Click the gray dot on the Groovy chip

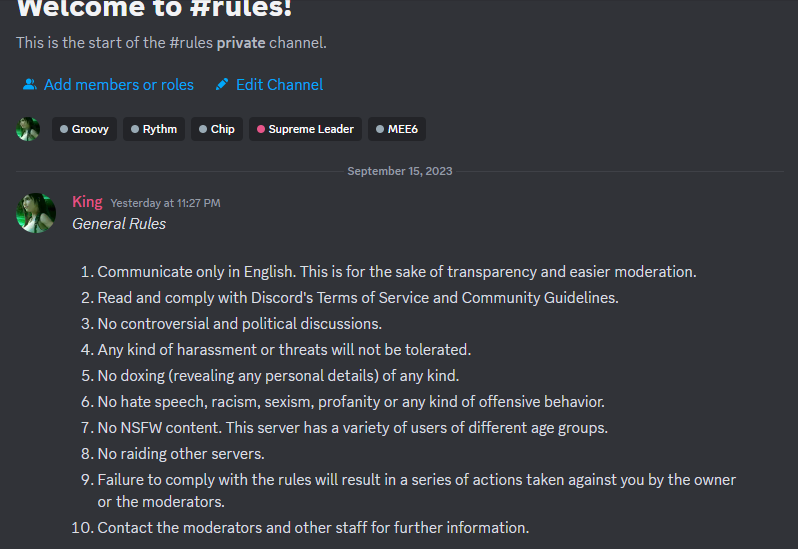(64, 129)
